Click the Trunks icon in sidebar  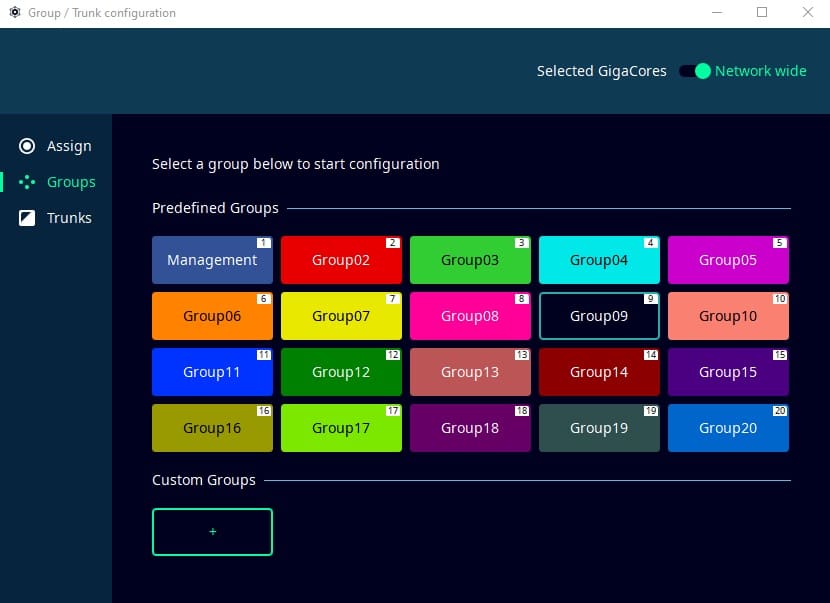28,218
